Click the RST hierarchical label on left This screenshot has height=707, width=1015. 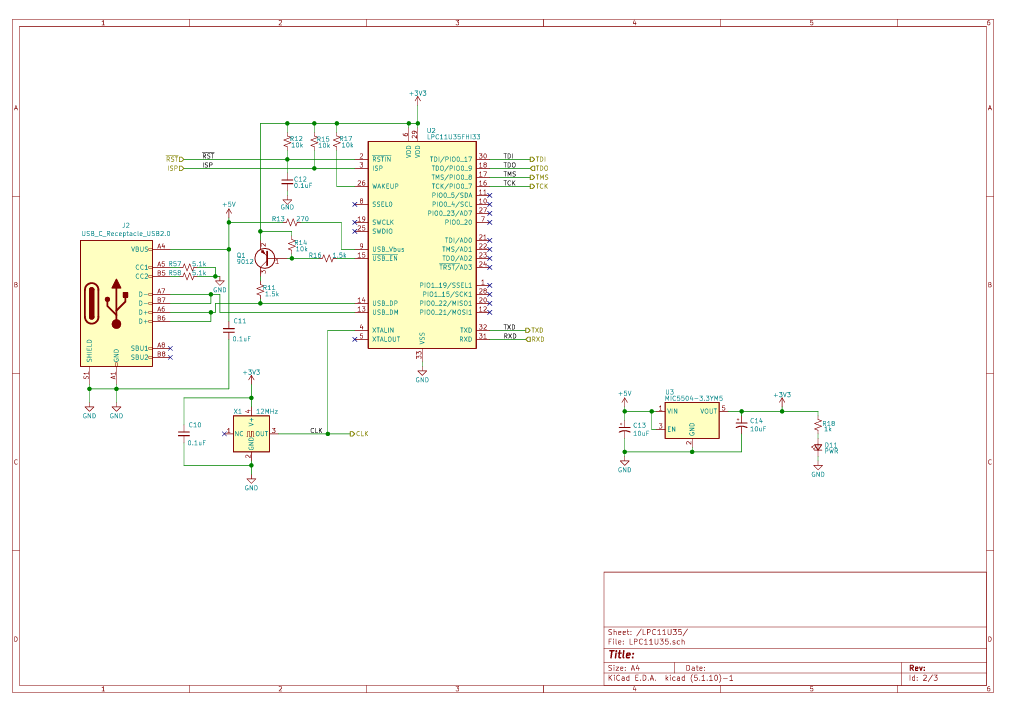[x=174, y=159]
